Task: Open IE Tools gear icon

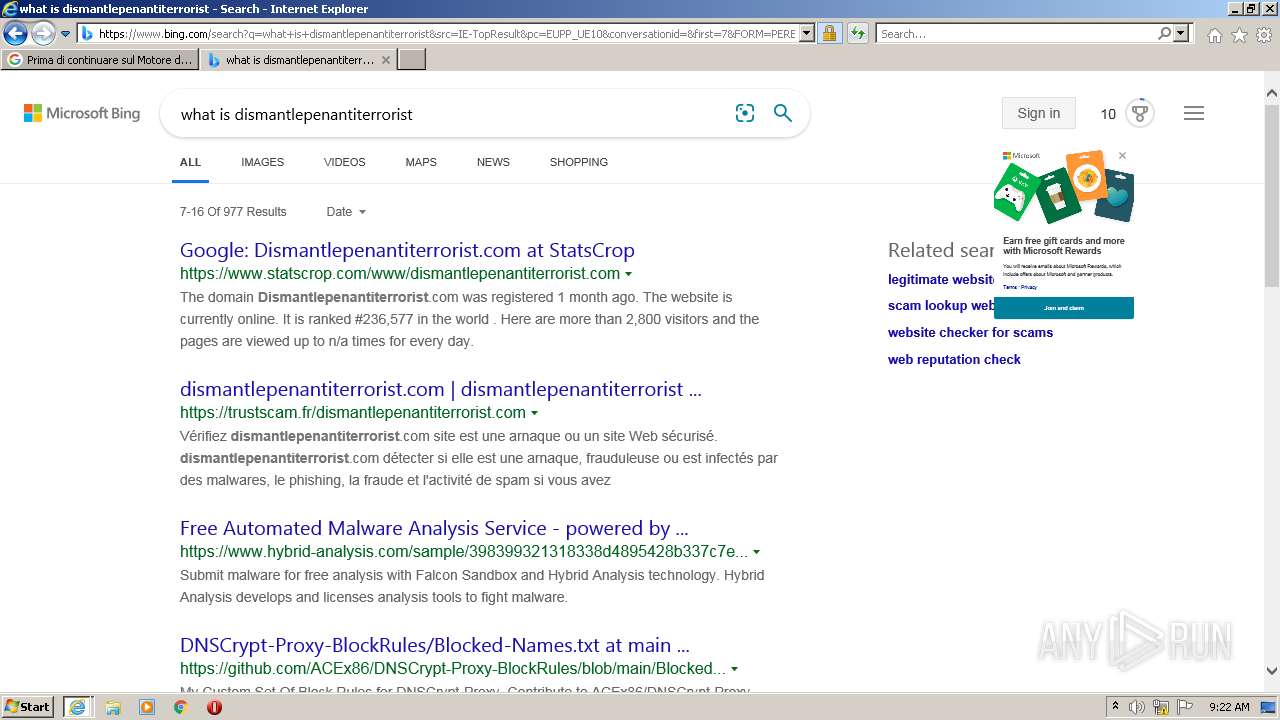Action: (1264, 35)
